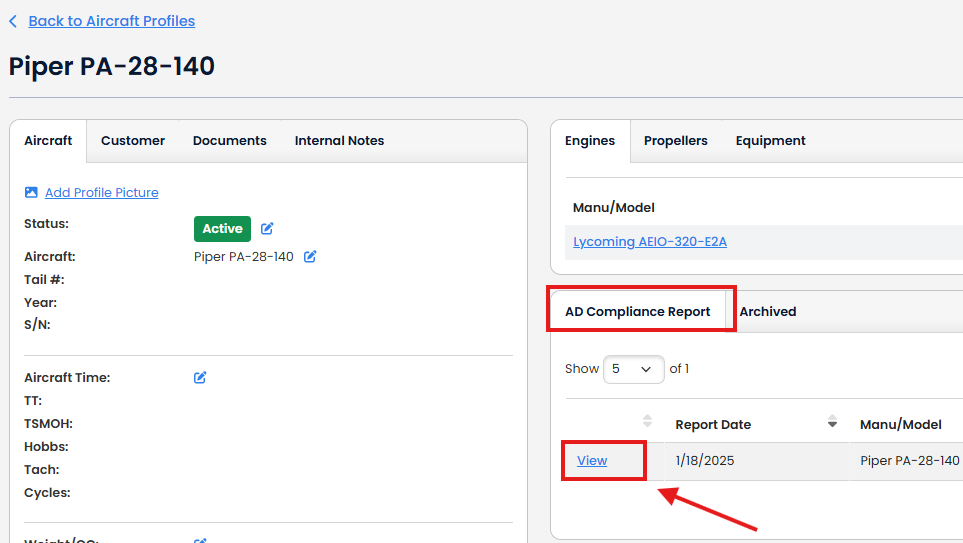Switch to the Aircraft tab
The image size is (963, 543).
48,141
